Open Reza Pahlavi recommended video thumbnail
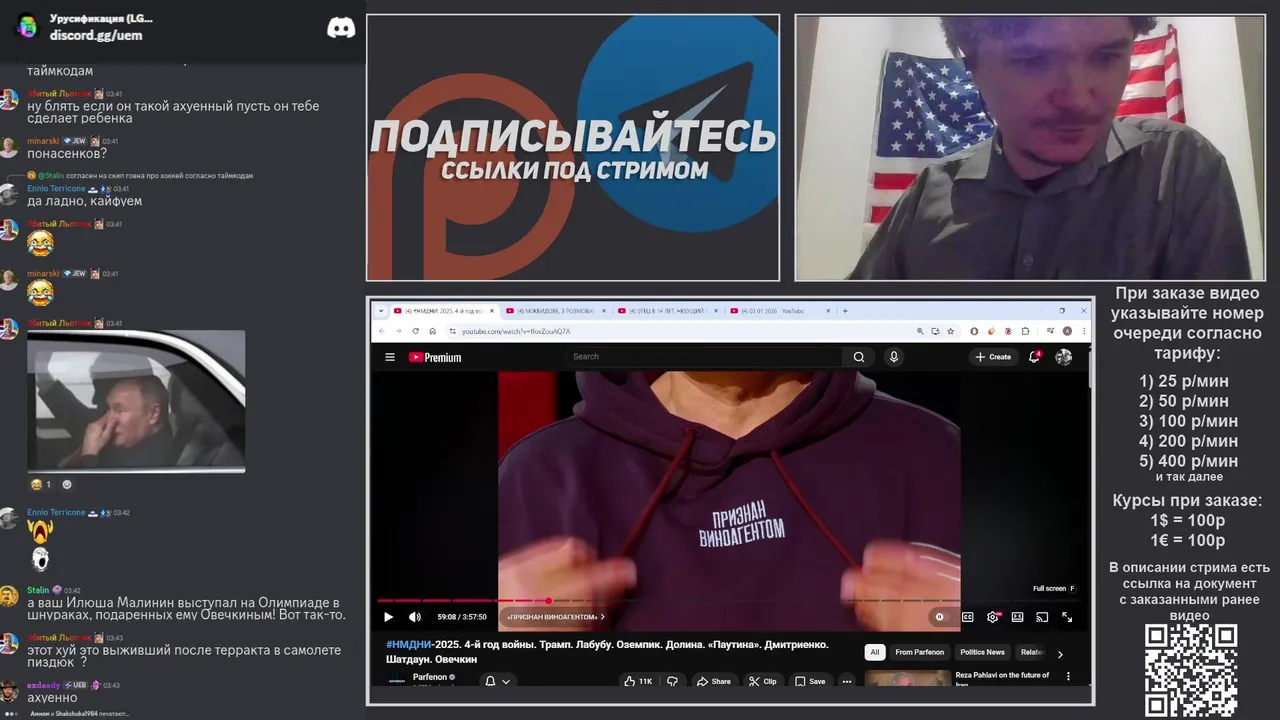Image resolution: width=1280 pixels, height=720 pixels. pyautogui.click(x=907, y=679)
